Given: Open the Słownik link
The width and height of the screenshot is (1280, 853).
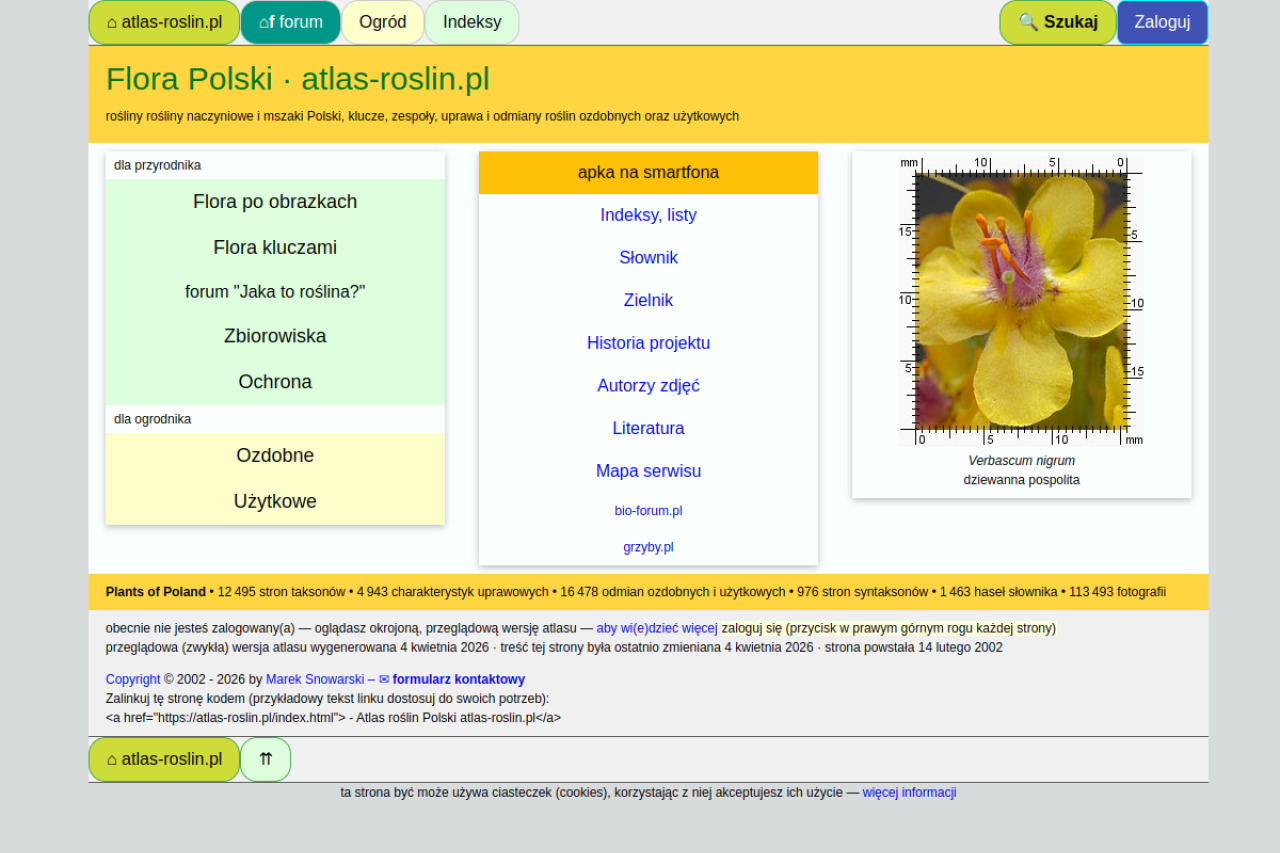Looking at the screenshot, I should pos(648,258).
